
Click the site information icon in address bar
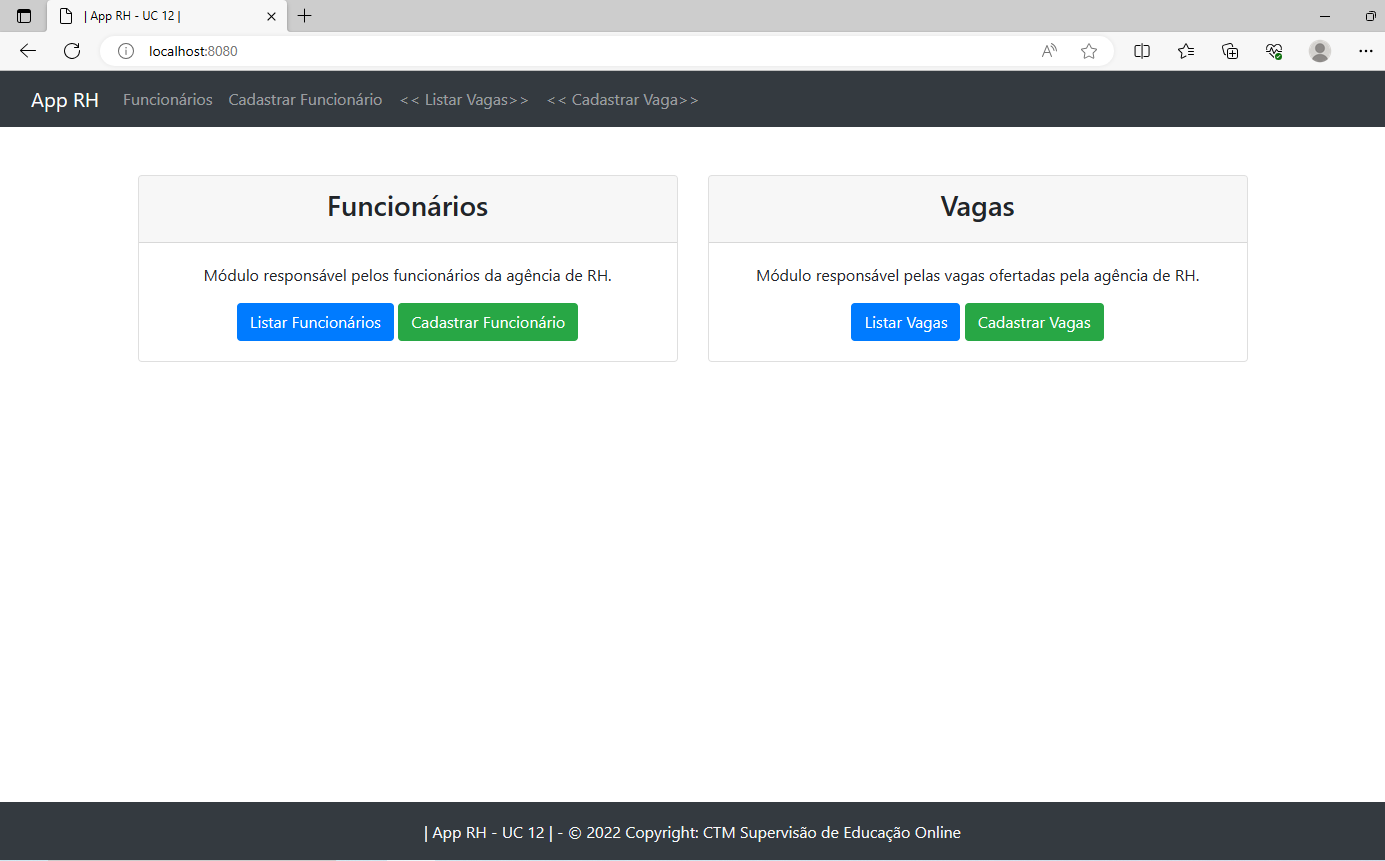(125, 51)
